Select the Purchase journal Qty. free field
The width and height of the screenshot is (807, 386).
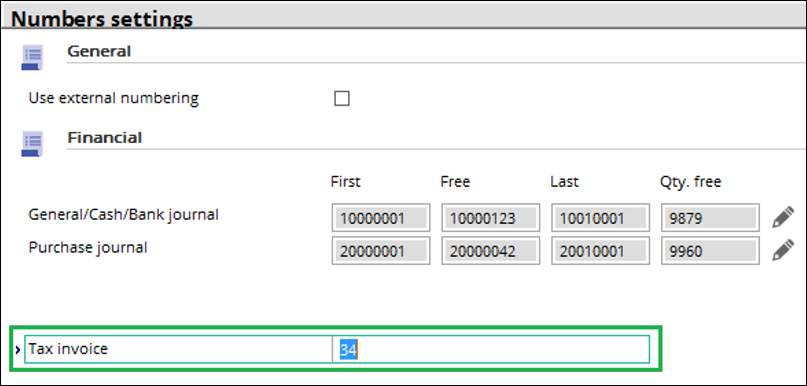click(710, 251)
